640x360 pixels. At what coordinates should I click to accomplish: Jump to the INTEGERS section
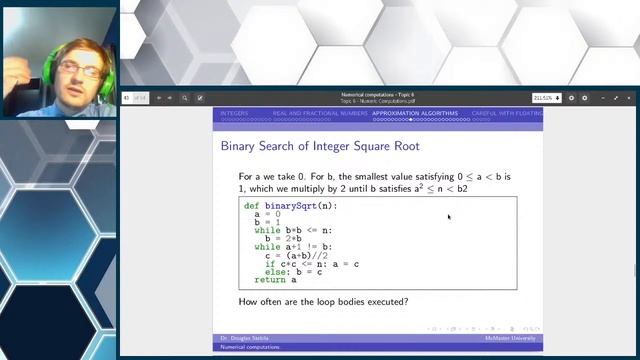(x=234, y=113)
